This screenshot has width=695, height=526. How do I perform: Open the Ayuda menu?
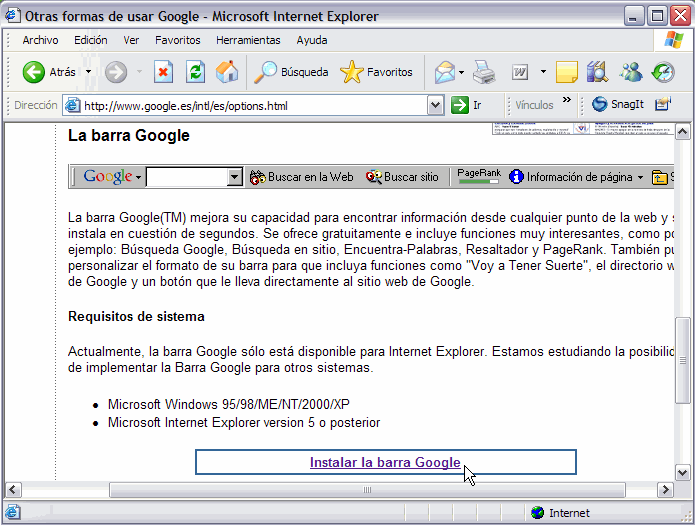(312, 40)
